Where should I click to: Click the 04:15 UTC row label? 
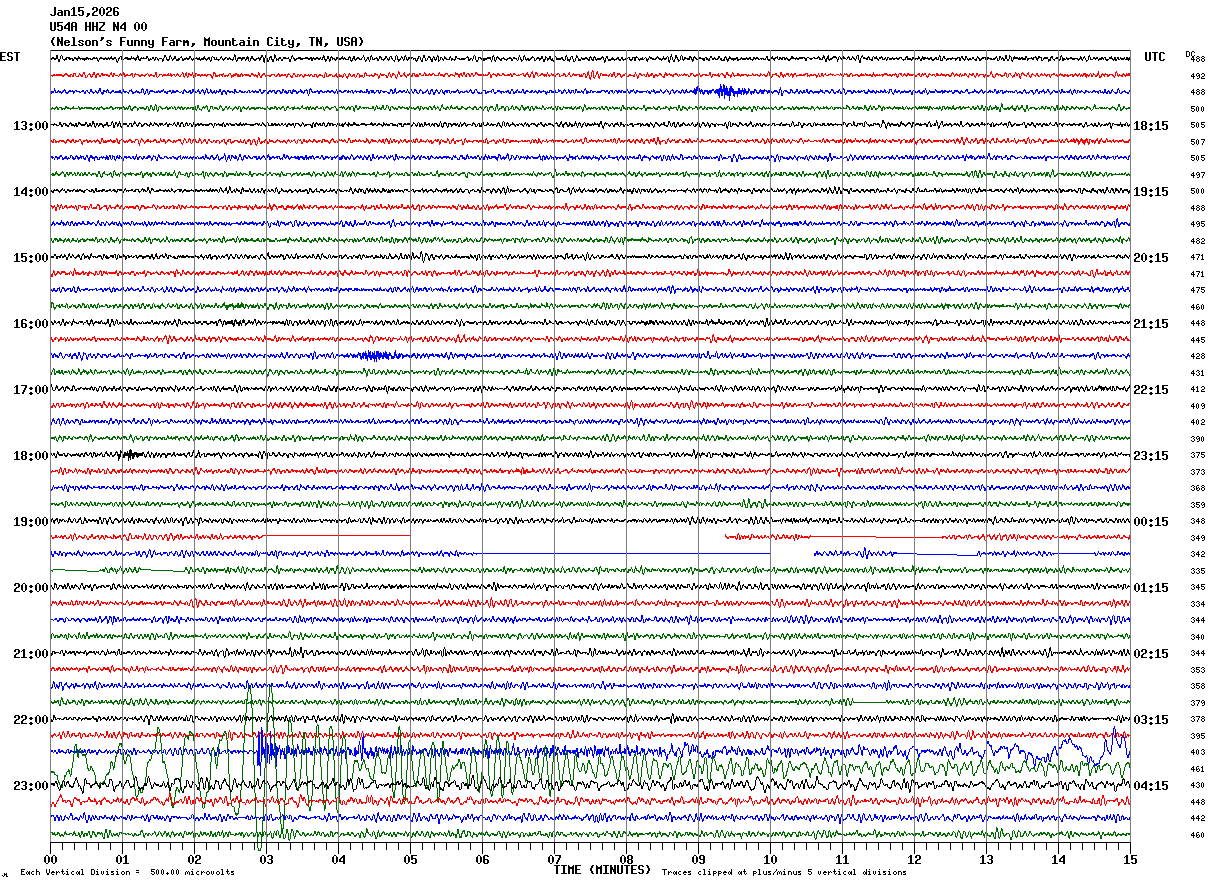click(x=1150, y=786)
